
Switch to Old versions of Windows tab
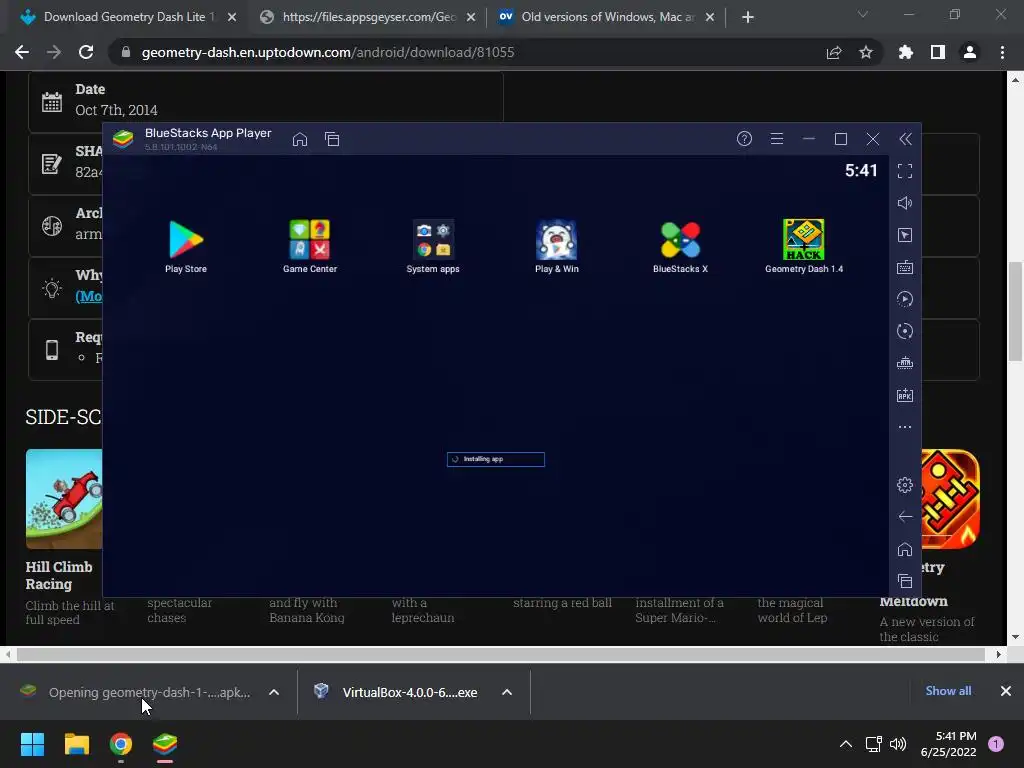[x=606, y=17]
